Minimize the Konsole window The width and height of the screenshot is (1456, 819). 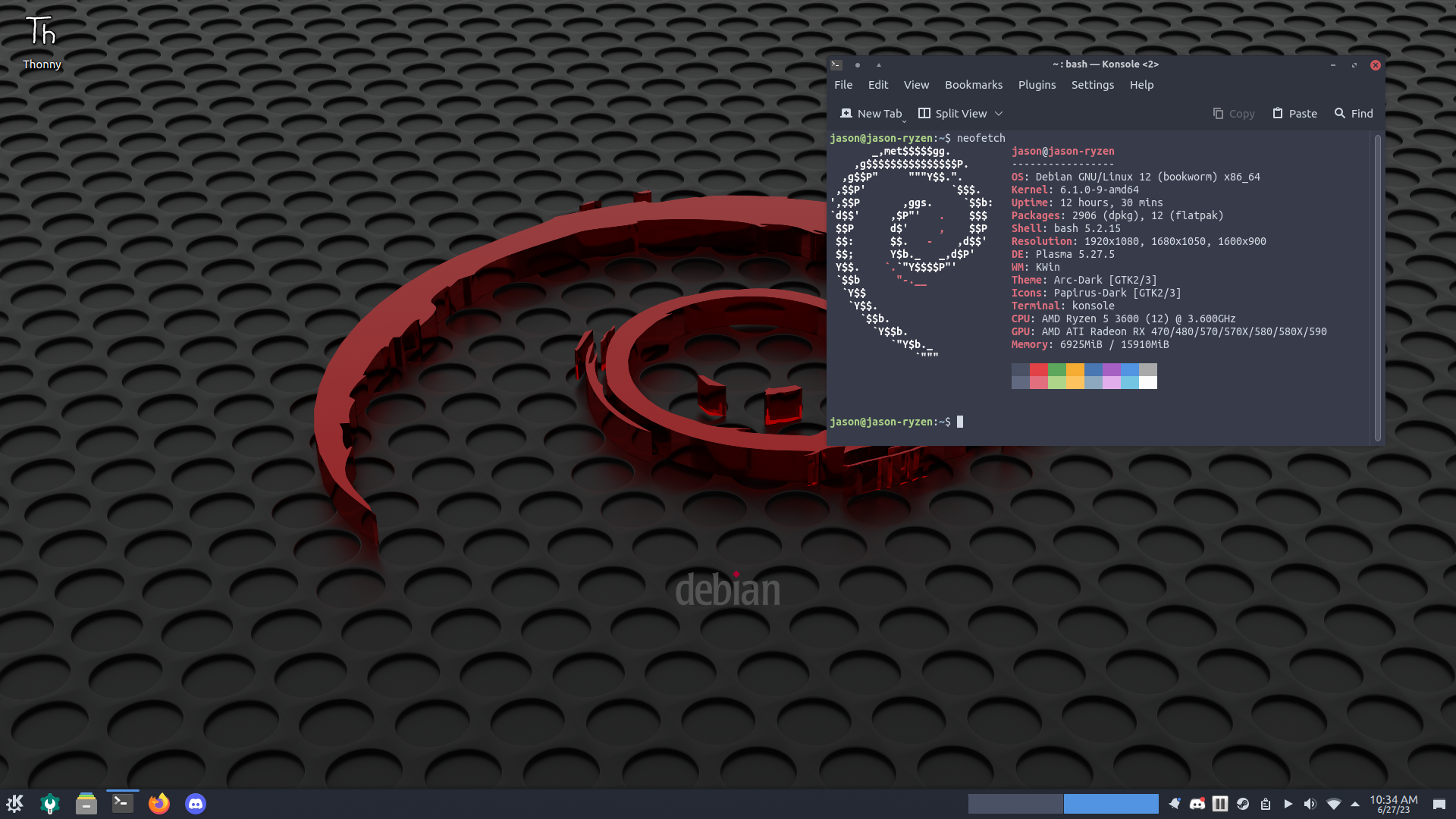click(x=1332, y=65)
